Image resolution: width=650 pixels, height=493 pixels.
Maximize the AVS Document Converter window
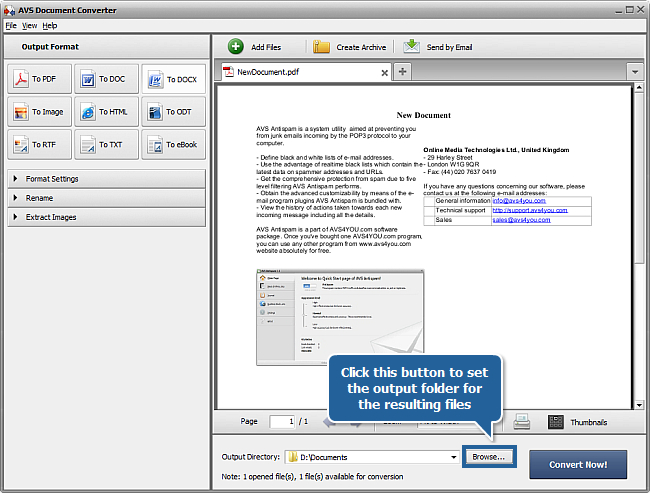click(x=629, y=10)
